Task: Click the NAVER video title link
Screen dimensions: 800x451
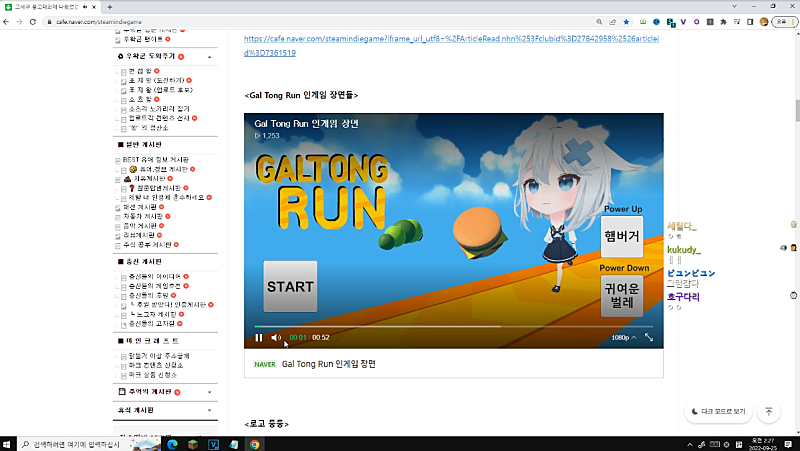Action: click(x=328, y=364)
